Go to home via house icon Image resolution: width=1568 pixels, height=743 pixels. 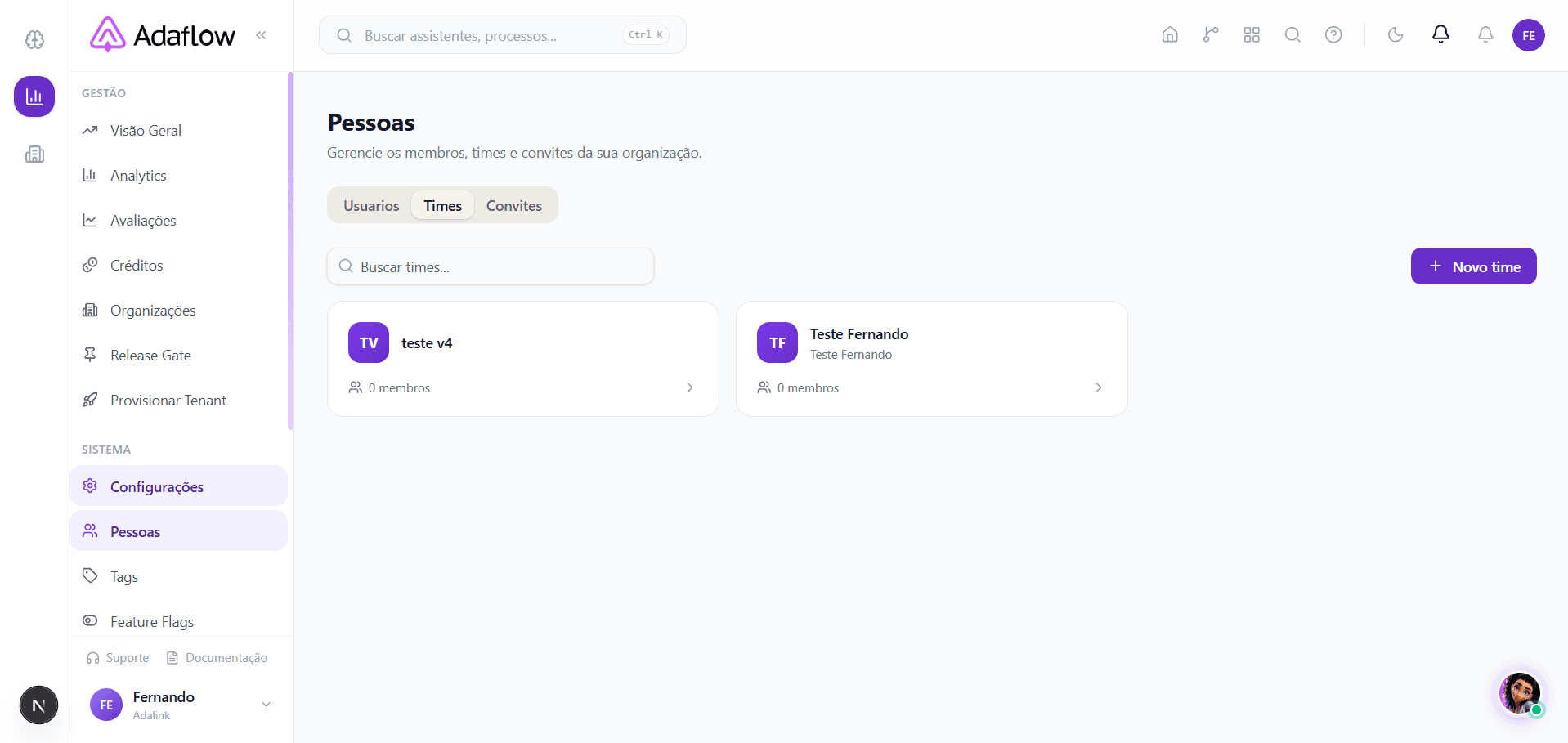pyautogui.click(x=1170, y=34)
